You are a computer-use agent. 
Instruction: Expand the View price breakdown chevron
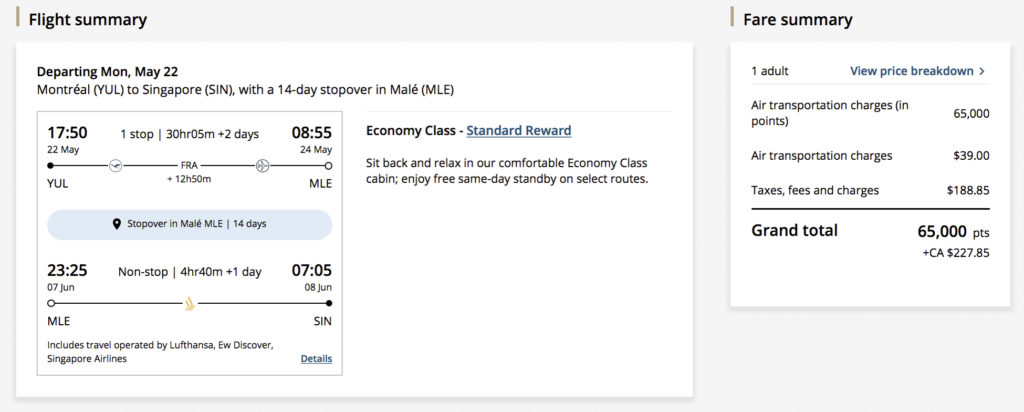983,71
